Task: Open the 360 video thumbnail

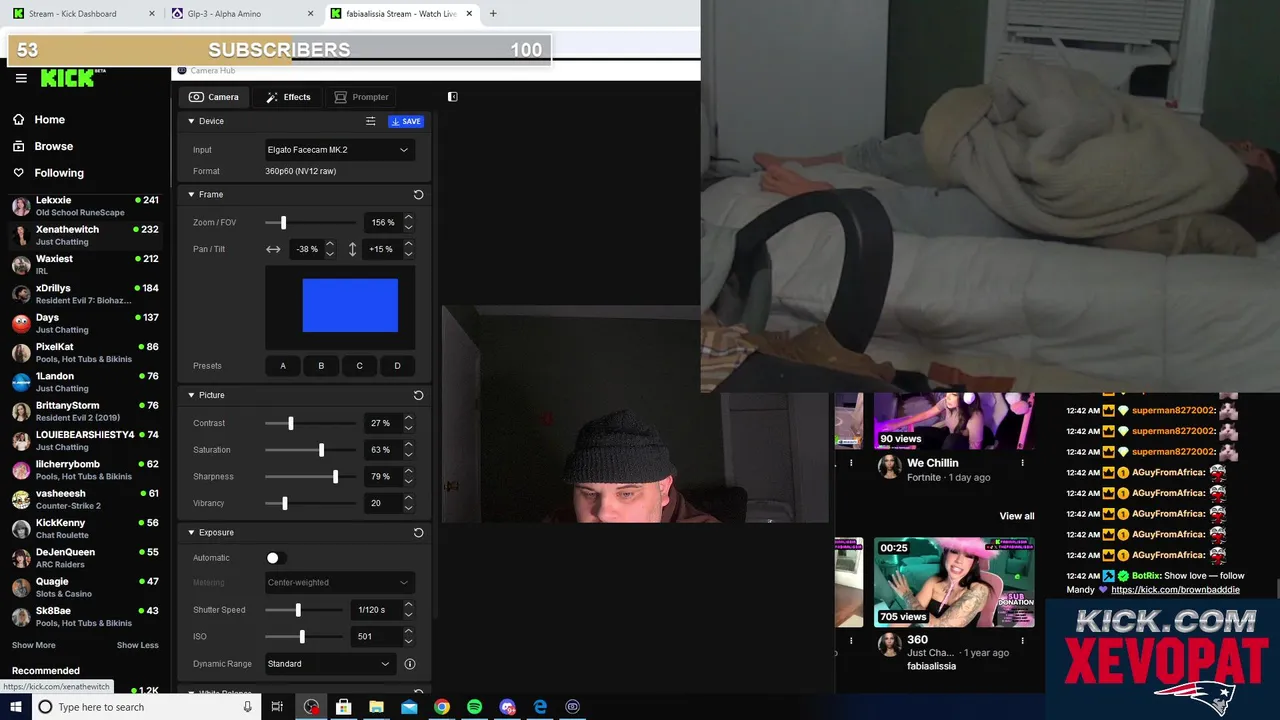Action: pyautogui.click(x=954, y=583)
